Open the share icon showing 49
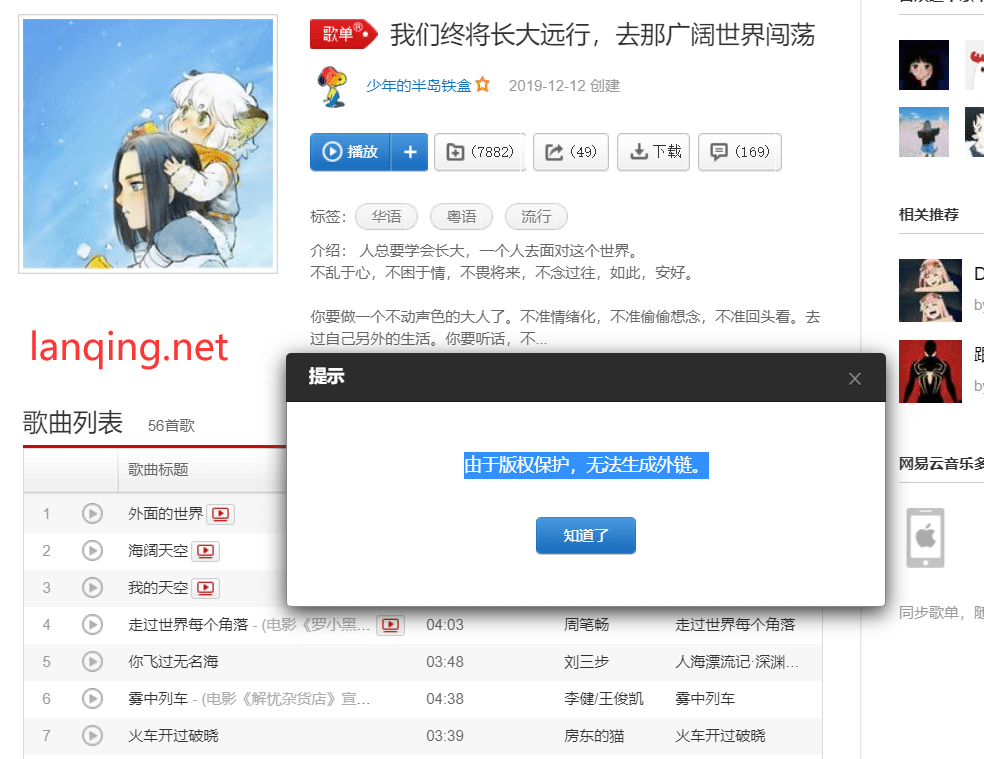 [570, 152]
